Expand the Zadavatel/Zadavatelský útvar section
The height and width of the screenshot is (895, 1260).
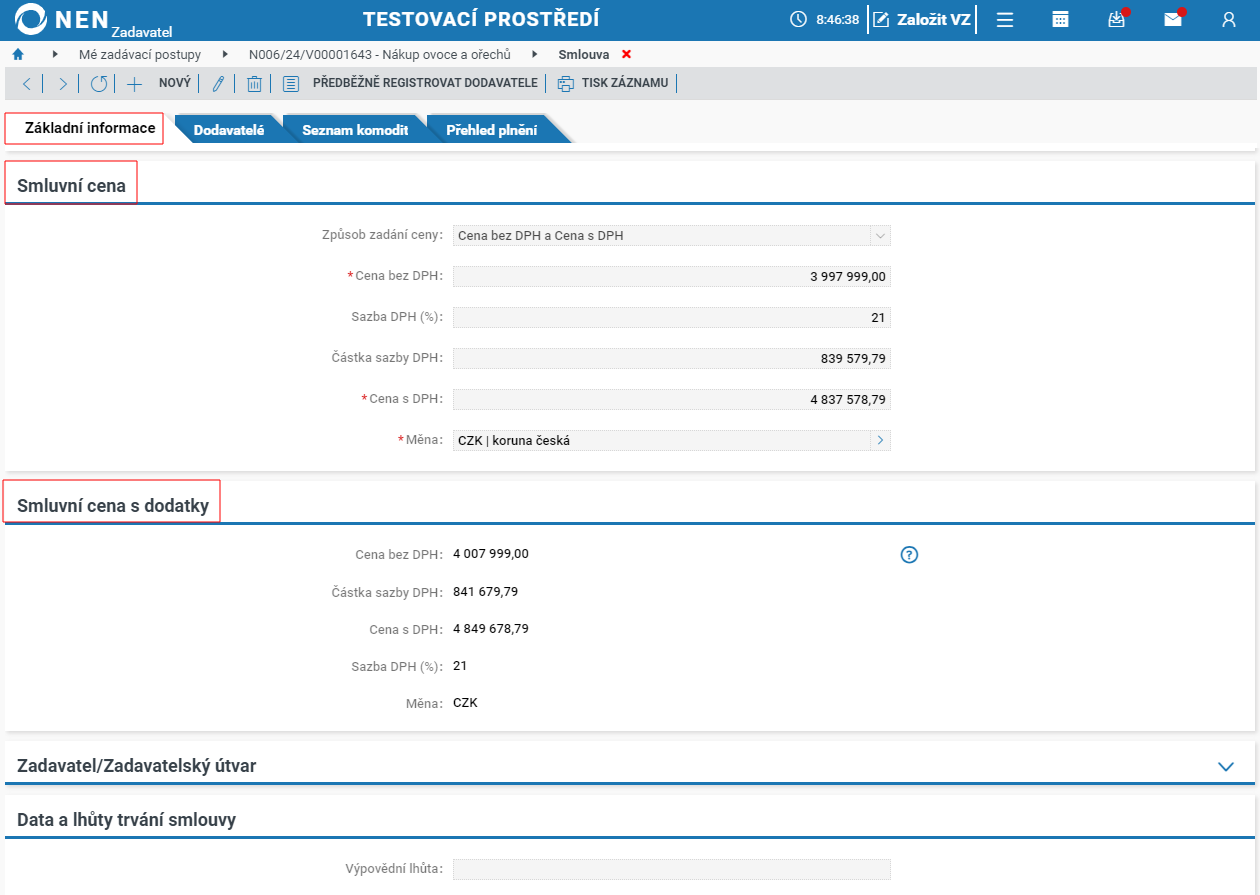[x=1226, y=766]
